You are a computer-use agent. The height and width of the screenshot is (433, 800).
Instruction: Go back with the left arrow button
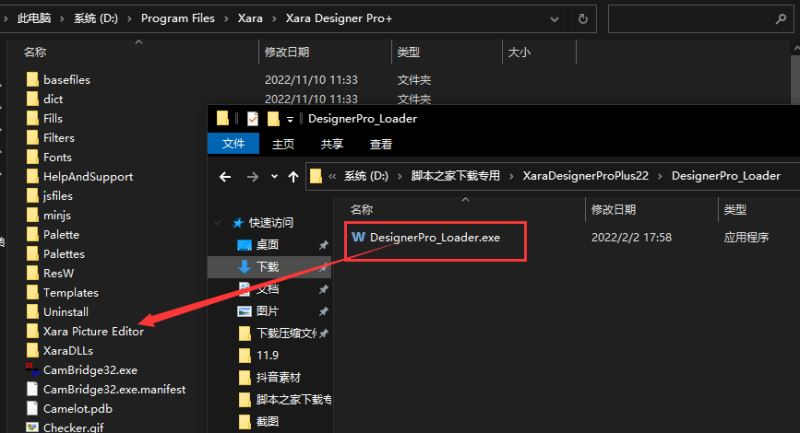(x=225, y=177)
